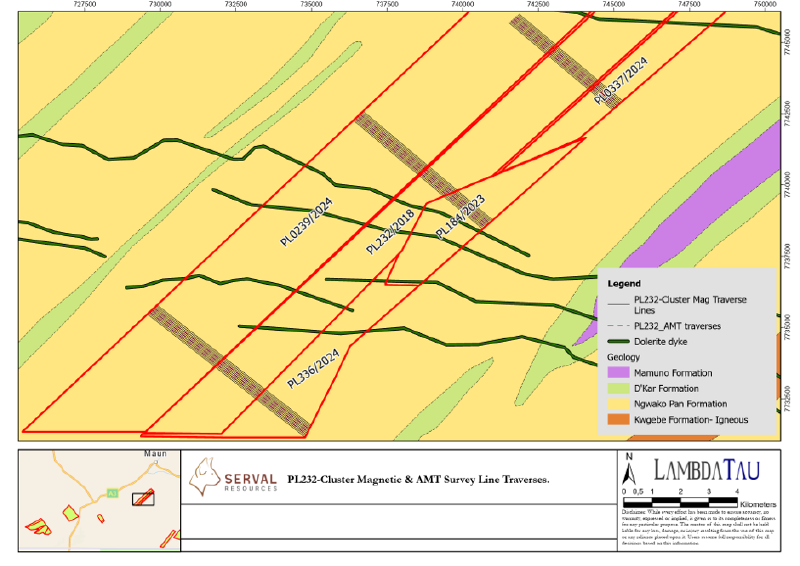Click the north arrow symbol
Screen dimensions: 800x566
click(629, 469)
